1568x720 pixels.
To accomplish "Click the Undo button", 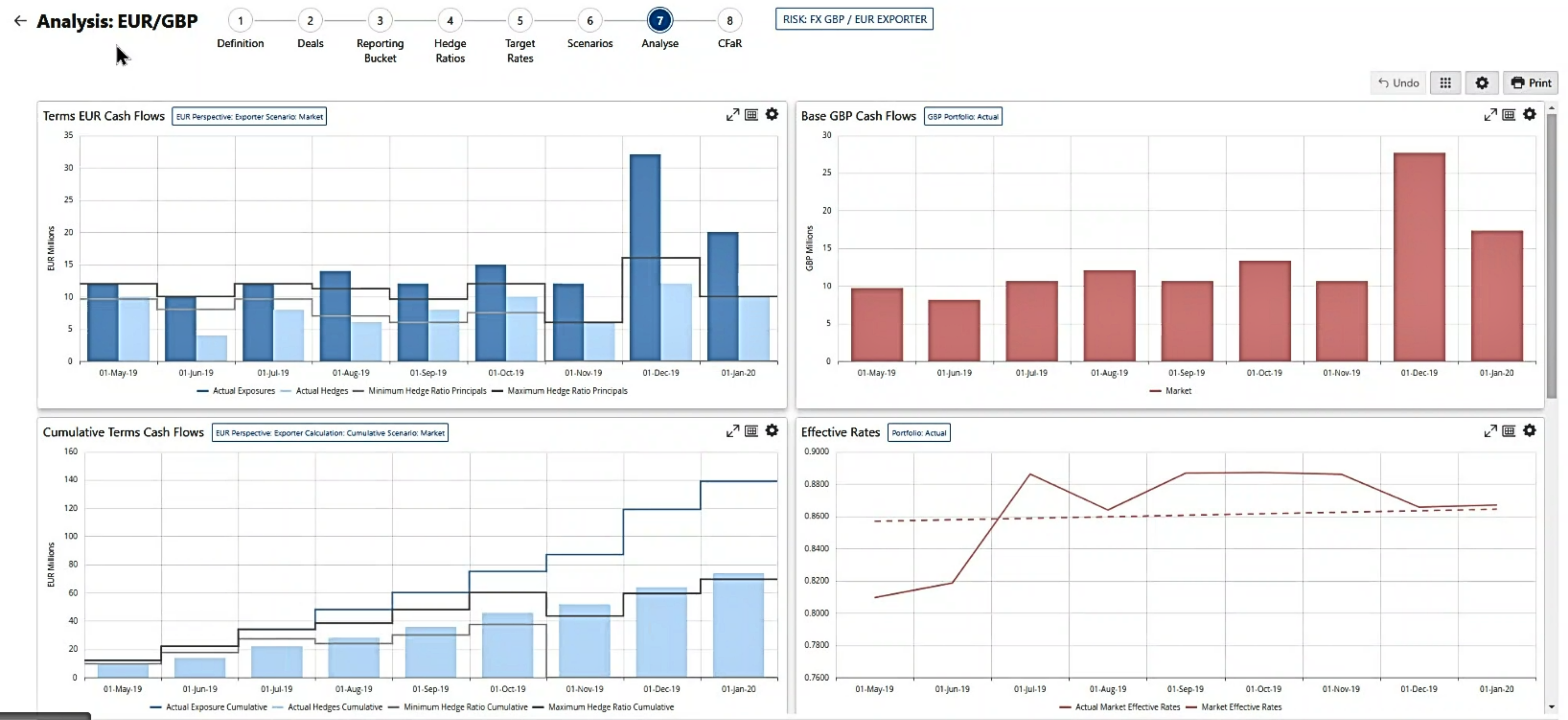I will click(x=1398, y=83).
